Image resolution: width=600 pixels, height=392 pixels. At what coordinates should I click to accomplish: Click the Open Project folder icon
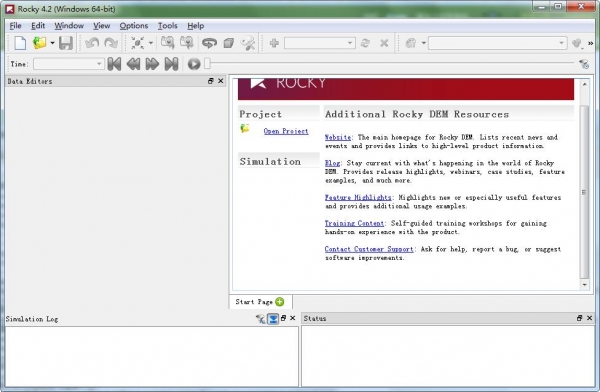tap(39, 43)
